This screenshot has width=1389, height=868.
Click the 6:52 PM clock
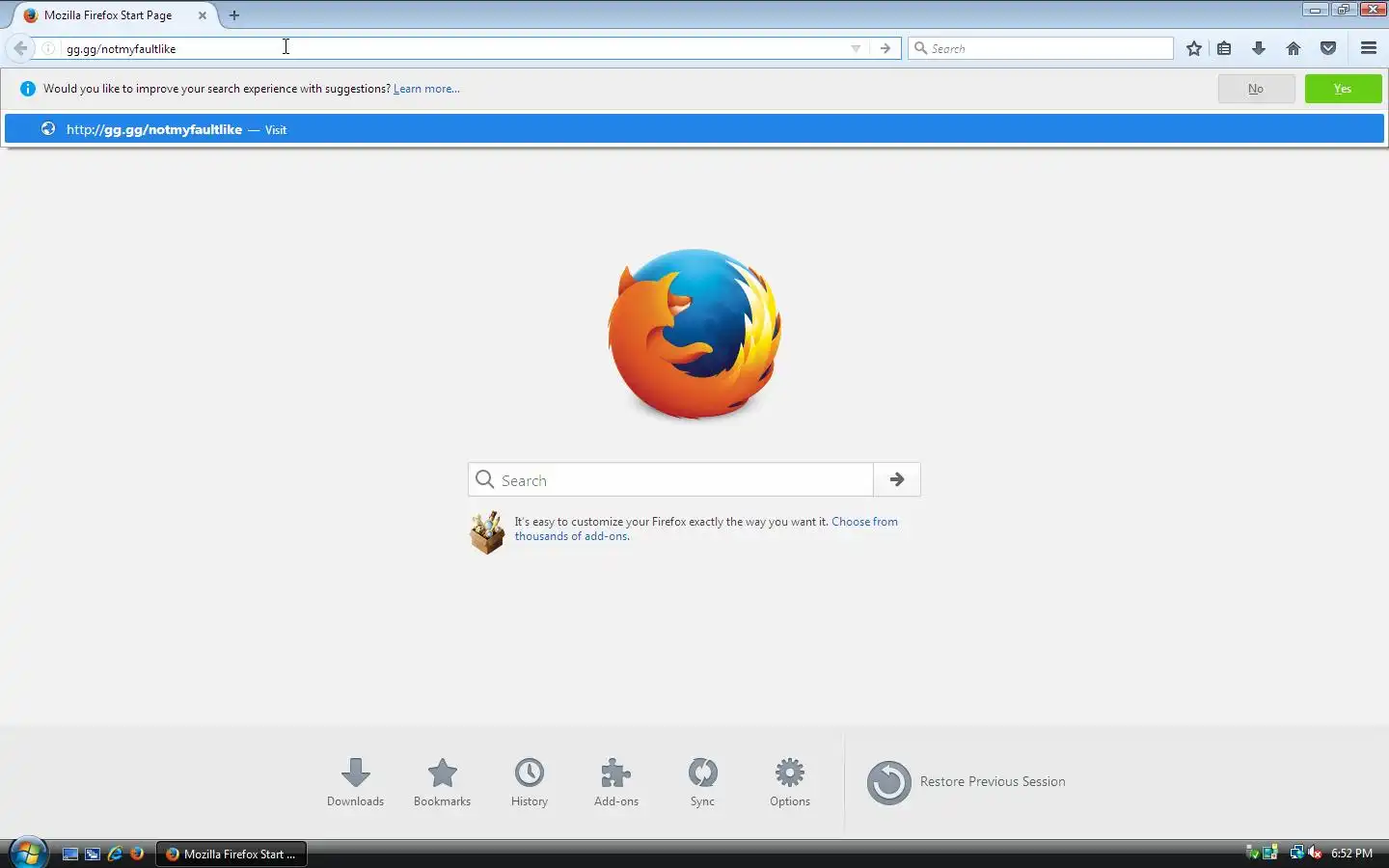click(x=1351, y=854)
